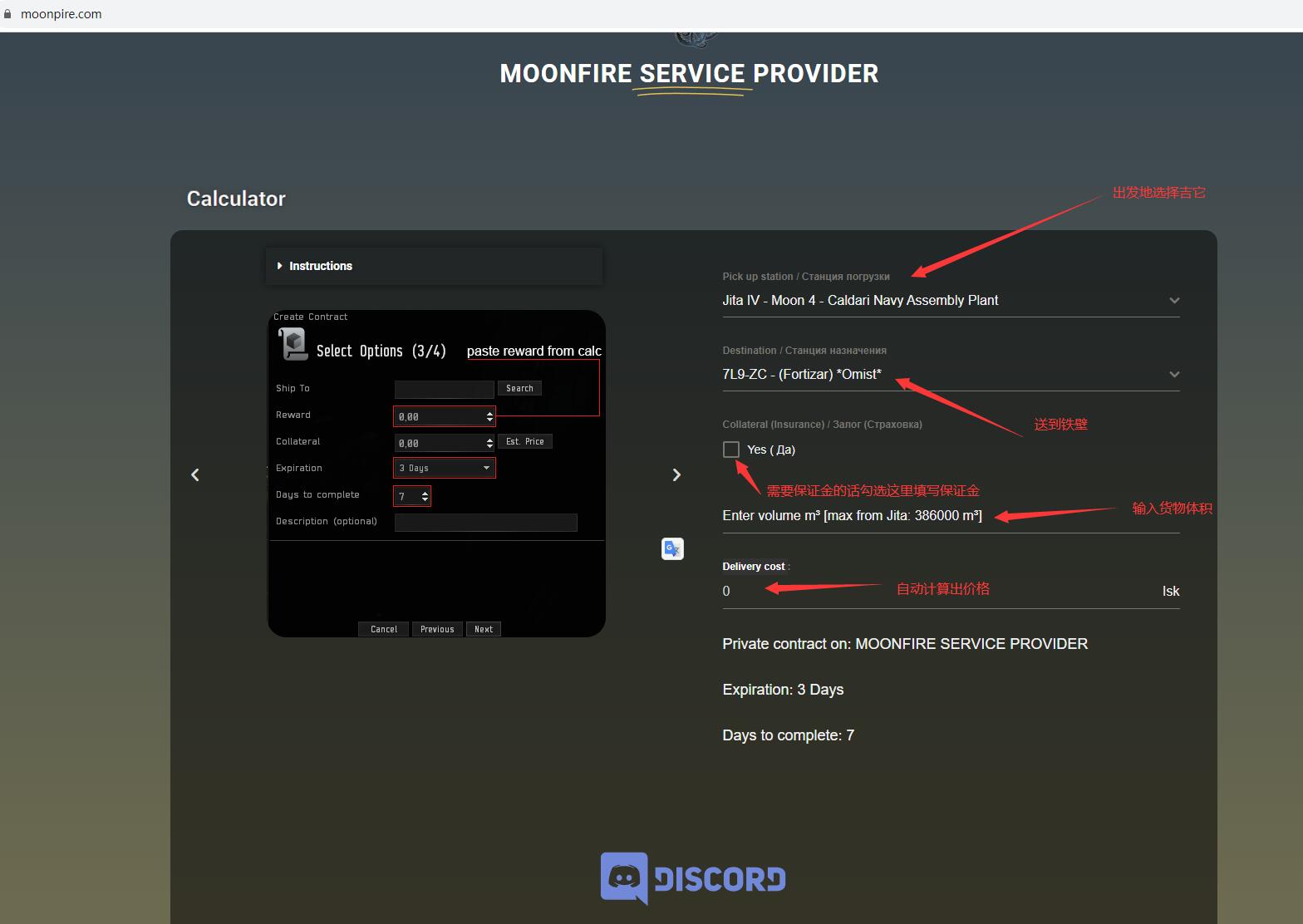
Task: Click the Google Translate icon
Action: coord(672,548)
